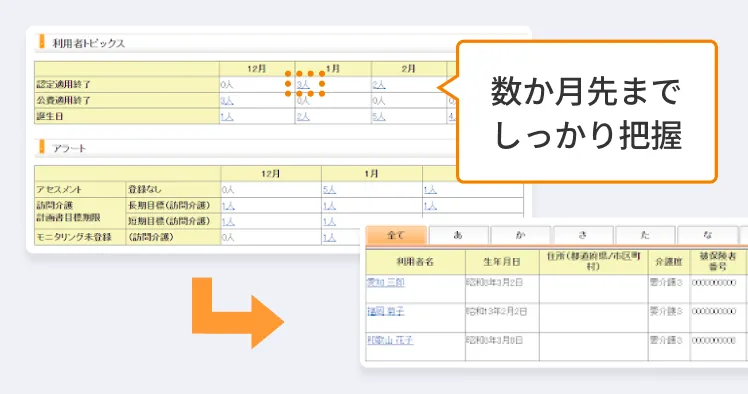Open 短期目標(訪問介護) 1人 link under 1月
This screenshot has height=394, width=748.
329,221
